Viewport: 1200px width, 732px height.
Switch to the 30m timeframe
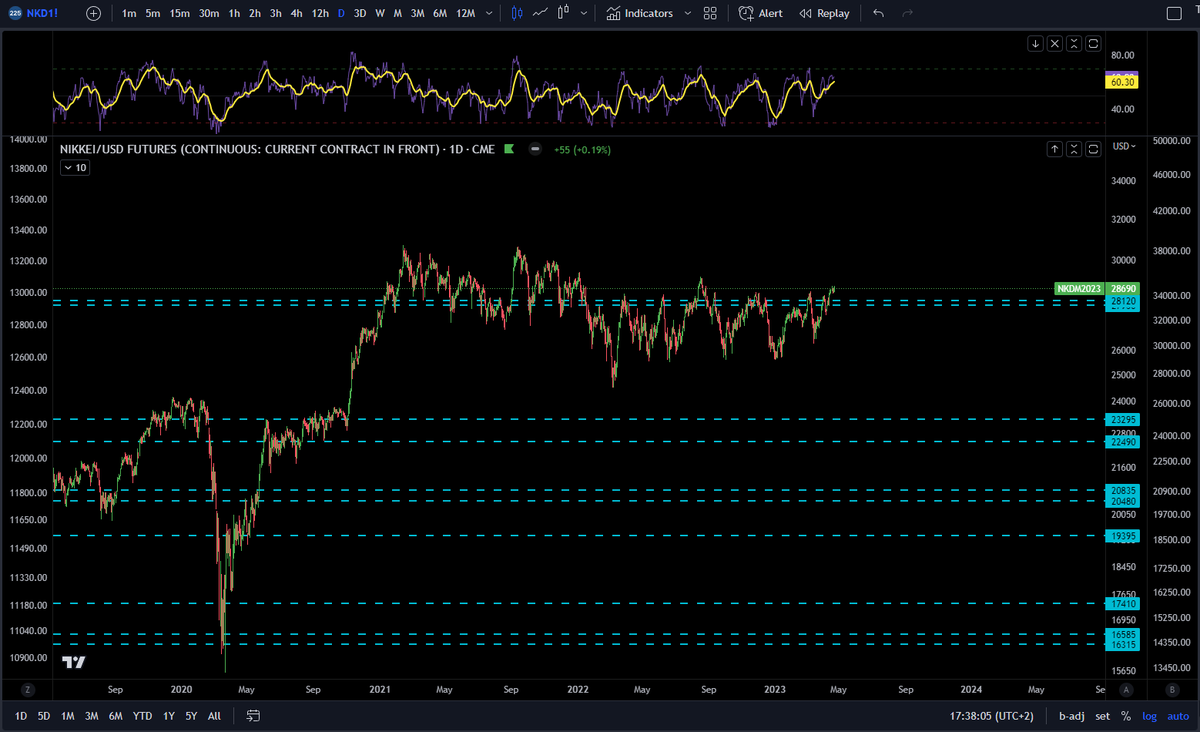208,13
